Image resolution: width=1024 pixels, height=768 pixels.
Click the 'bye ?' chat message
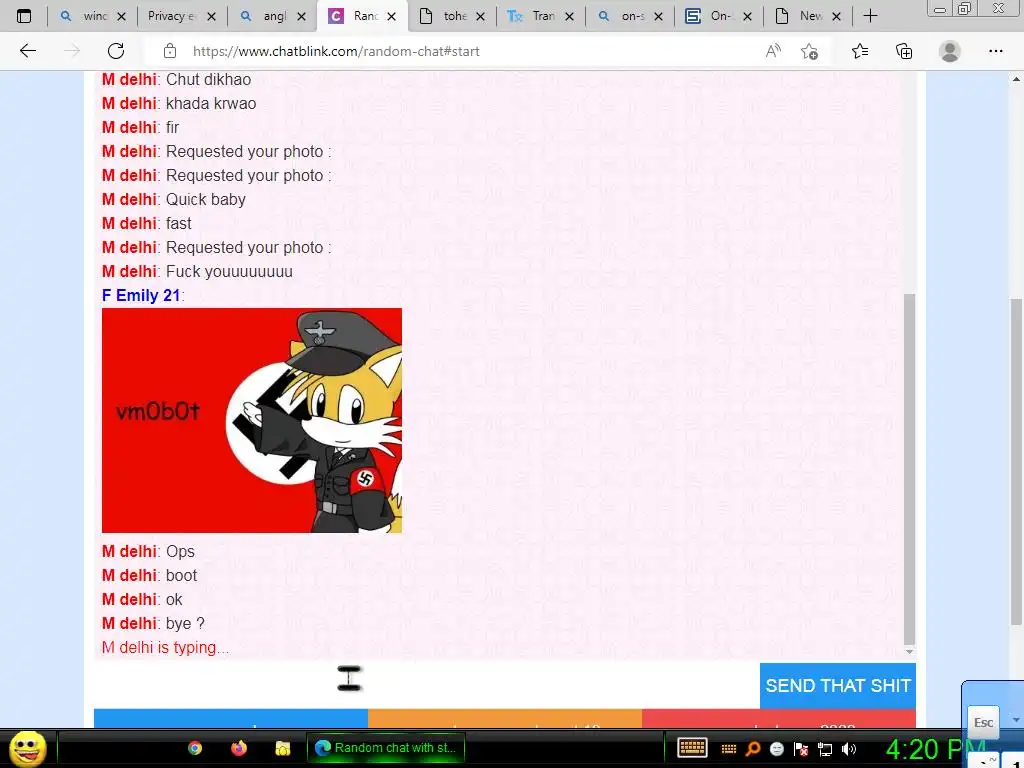point(185,623)
